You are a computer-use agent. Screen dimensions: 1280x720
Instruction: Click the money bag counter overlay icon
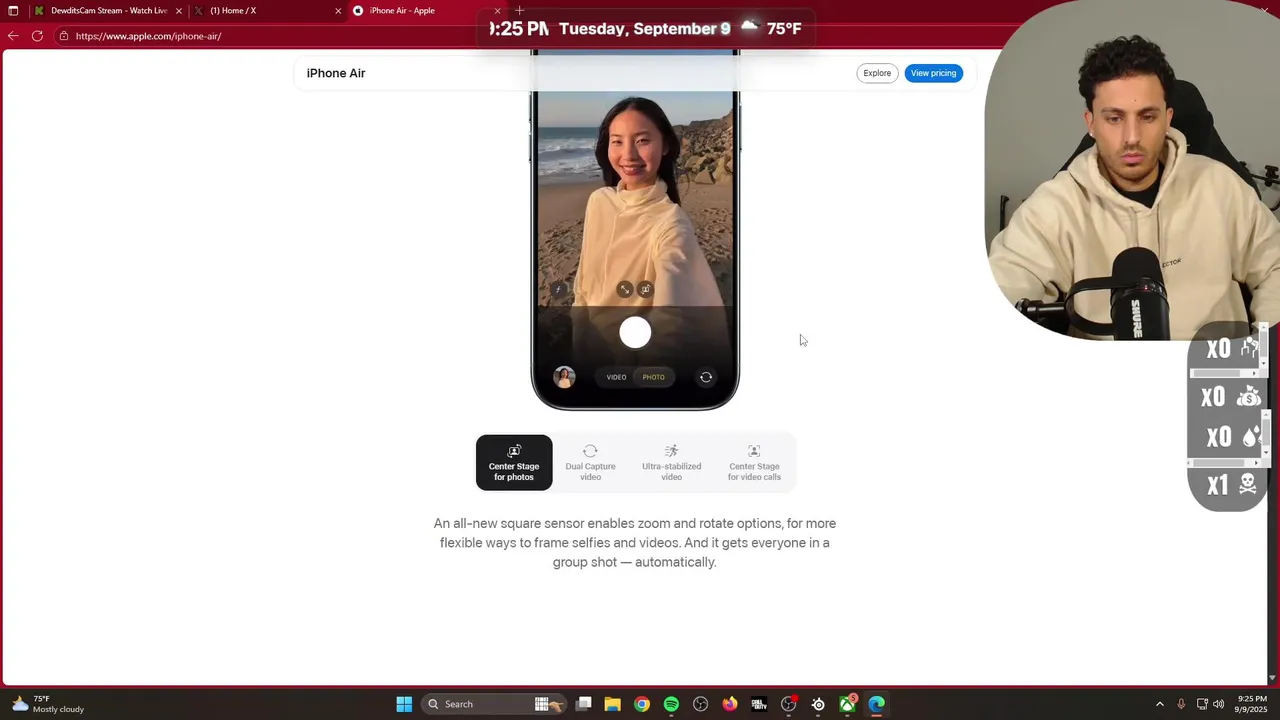pyautogui.click(x=1248, y=397)
